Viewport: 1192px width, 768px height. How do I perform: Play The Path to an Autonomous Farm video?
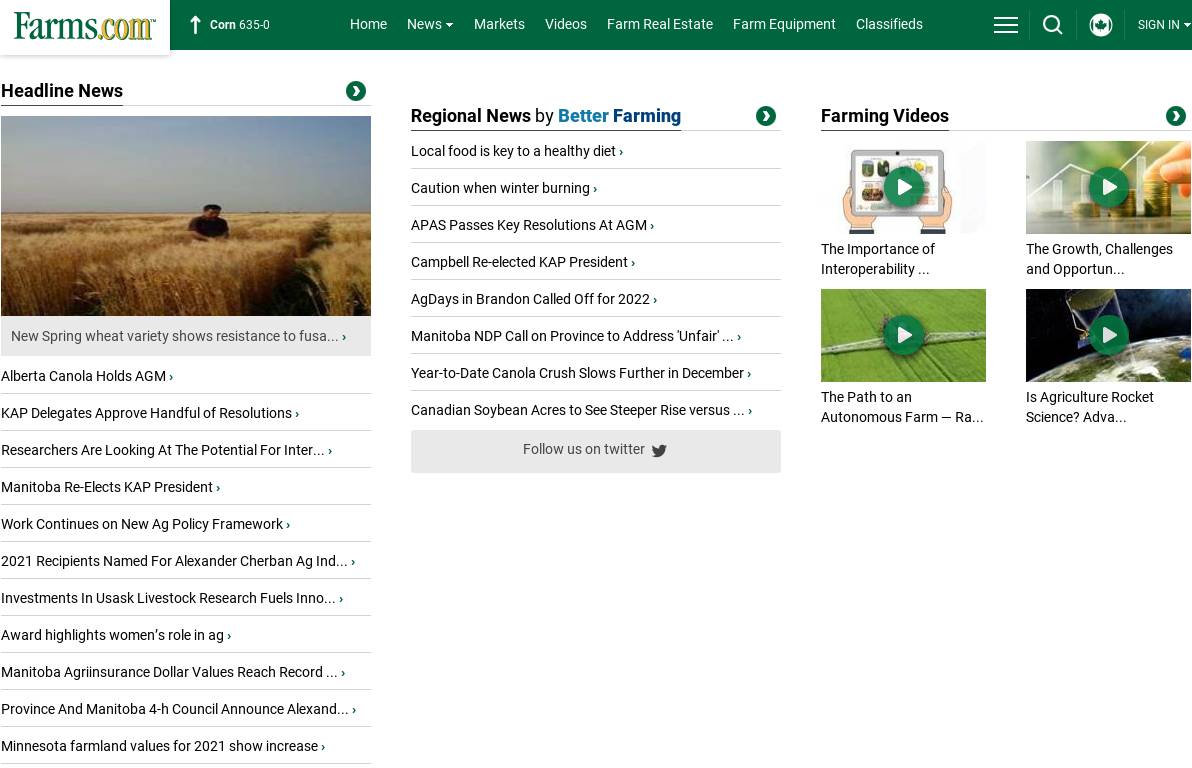point(903,335)
